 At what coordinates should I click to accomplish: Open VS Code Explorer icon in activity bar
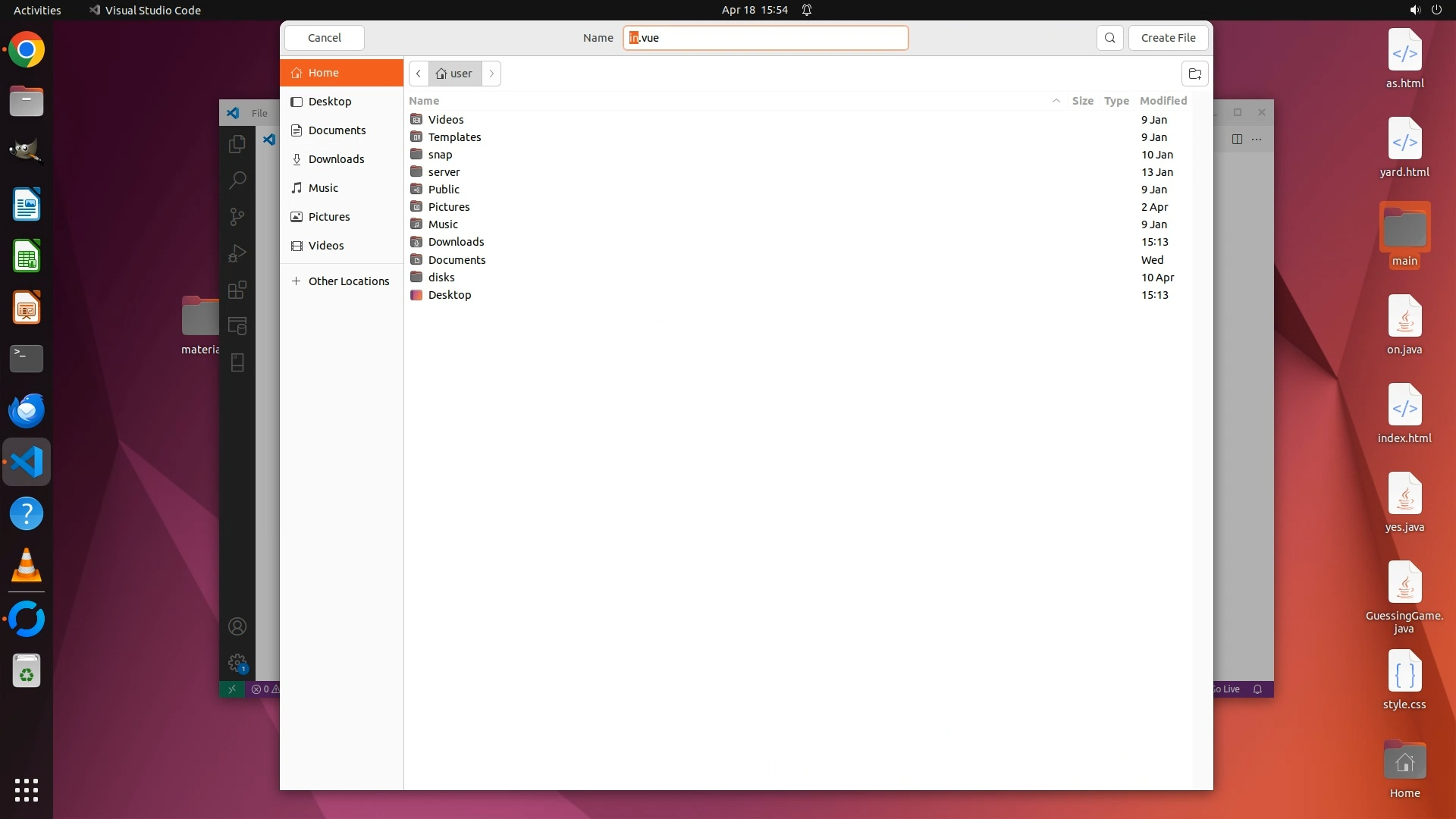click(237, 143)
